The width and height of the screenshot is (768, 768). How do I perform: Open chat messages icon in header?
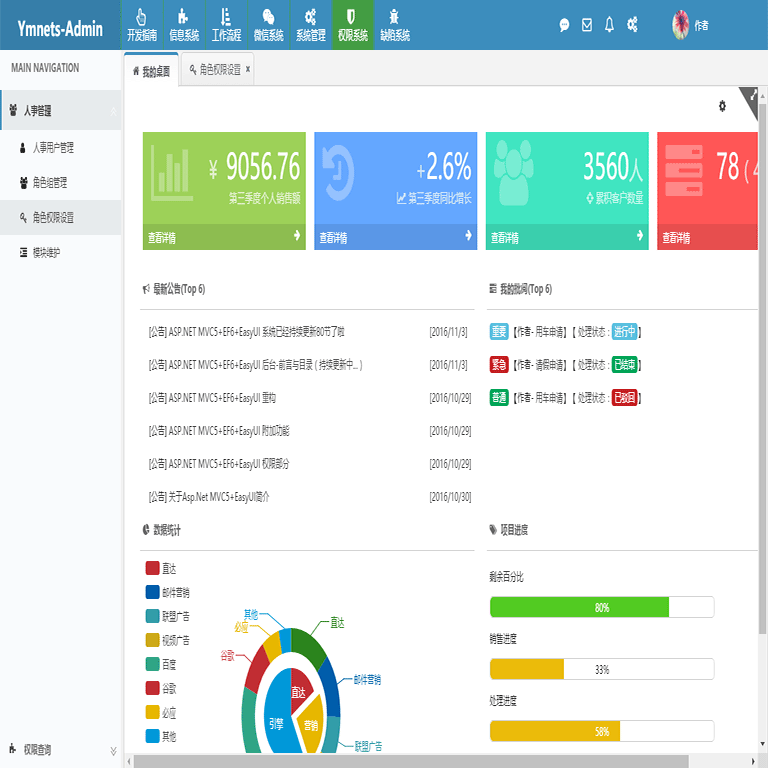point(564,24)
